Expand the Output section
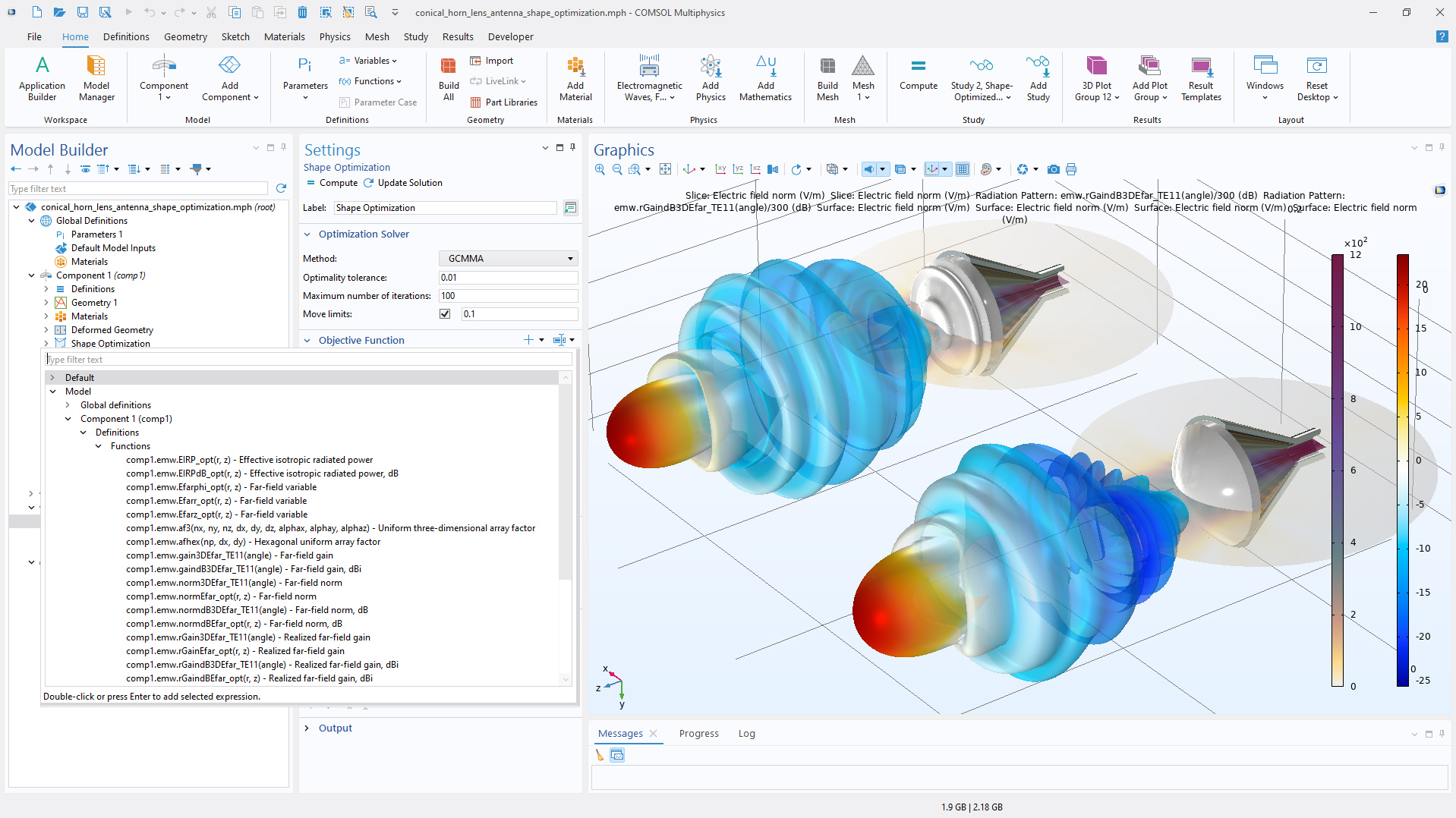Viewport: 1456px width, 818px height. (x=307, y=728)
